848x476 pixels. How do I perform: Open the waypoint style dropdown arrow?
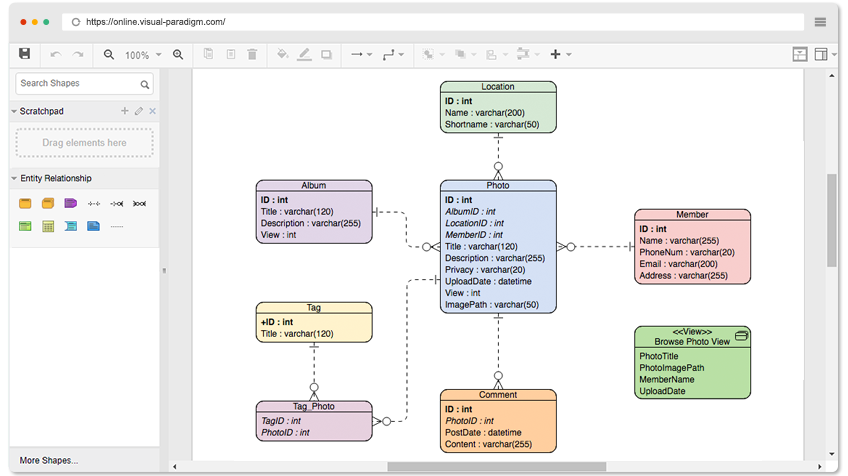[x=401, y=55]
